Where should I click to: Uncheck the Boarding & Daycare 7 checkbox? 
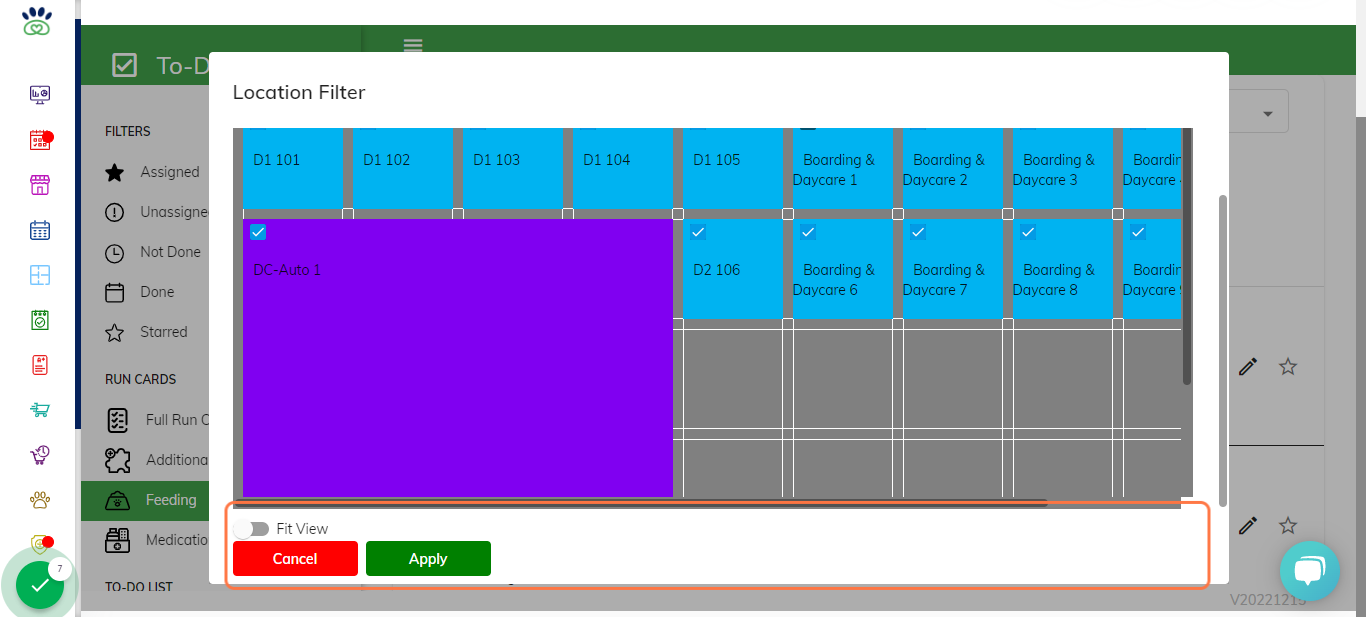point(918,232)
